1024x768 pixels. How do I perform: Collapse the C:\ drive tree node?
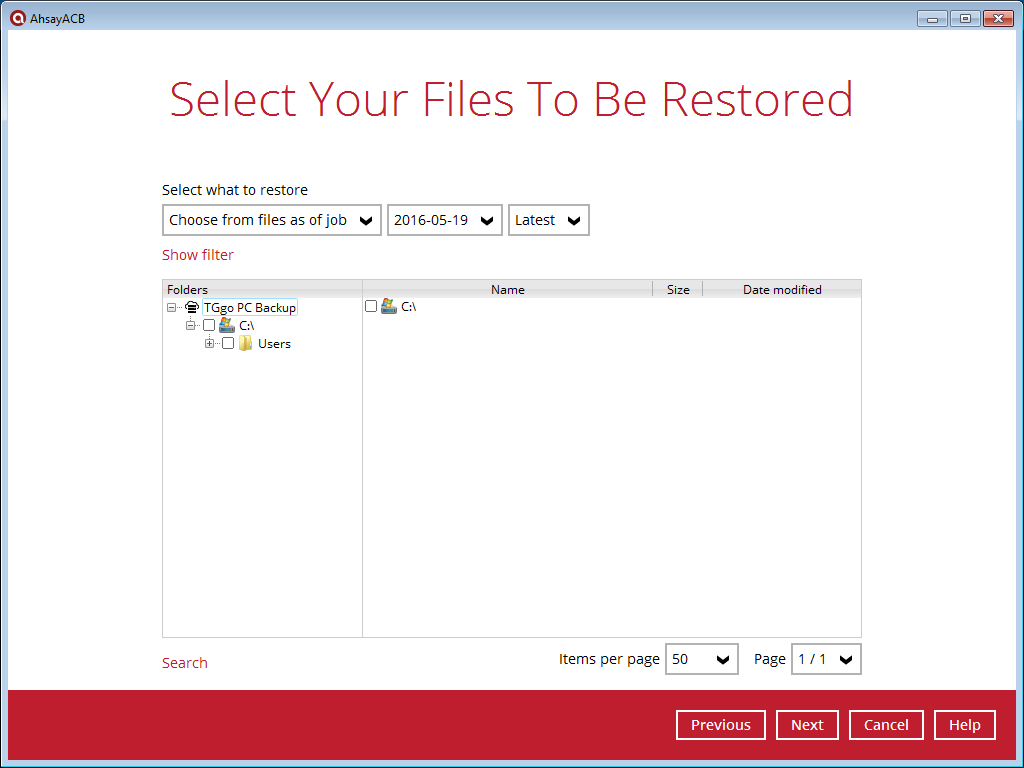(191, 326)
